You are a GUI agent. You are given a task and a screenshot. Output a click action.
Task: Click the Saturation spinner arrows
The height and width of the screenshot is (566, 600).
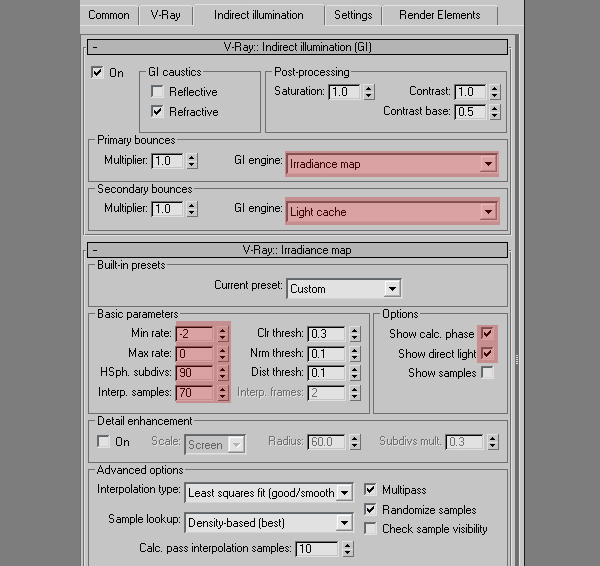click(x=369, y=92)
